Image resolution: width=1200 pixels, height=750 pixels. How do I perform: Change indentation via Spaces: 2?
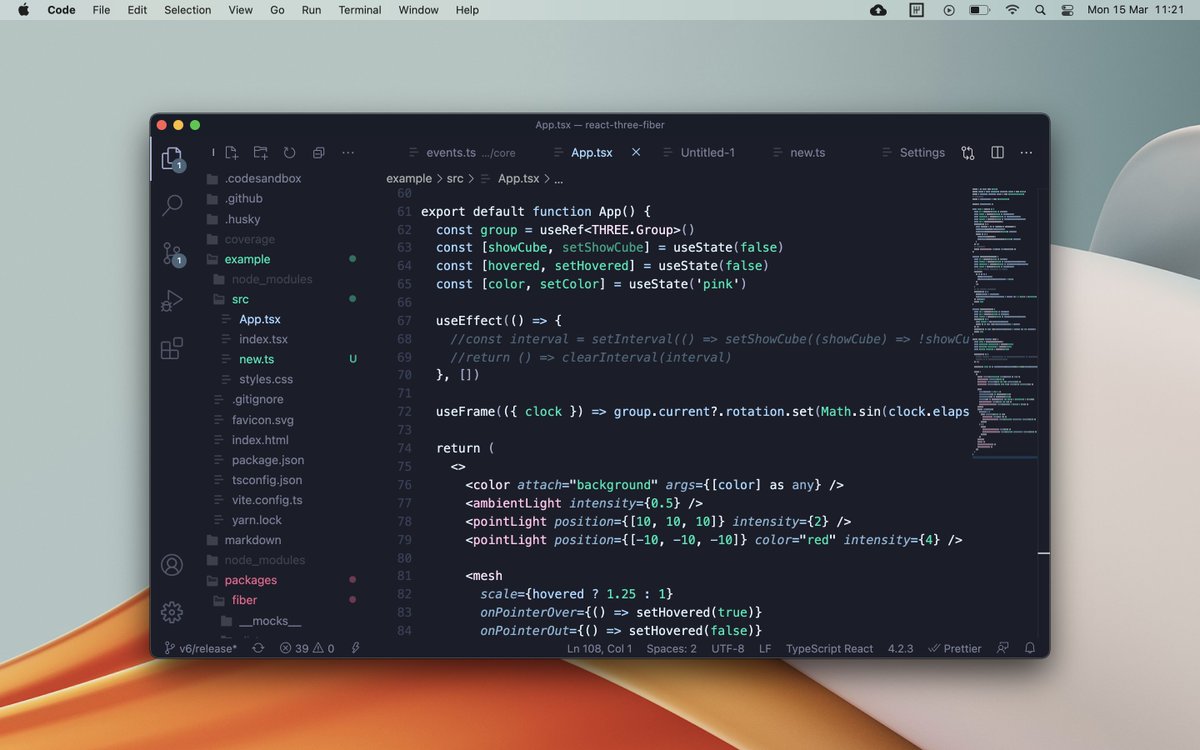[x=671, y=648]
